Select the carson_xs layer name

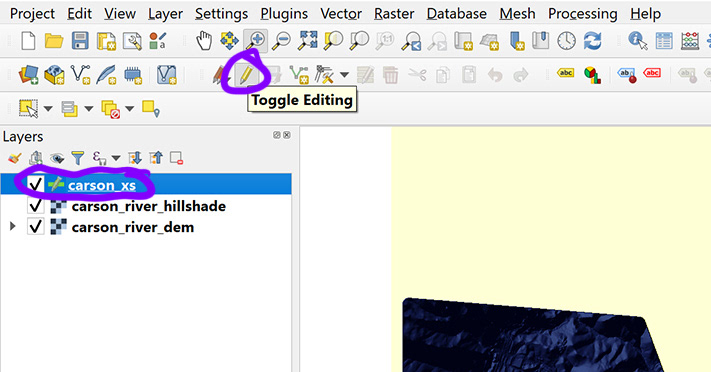click(x=102, y=185)
